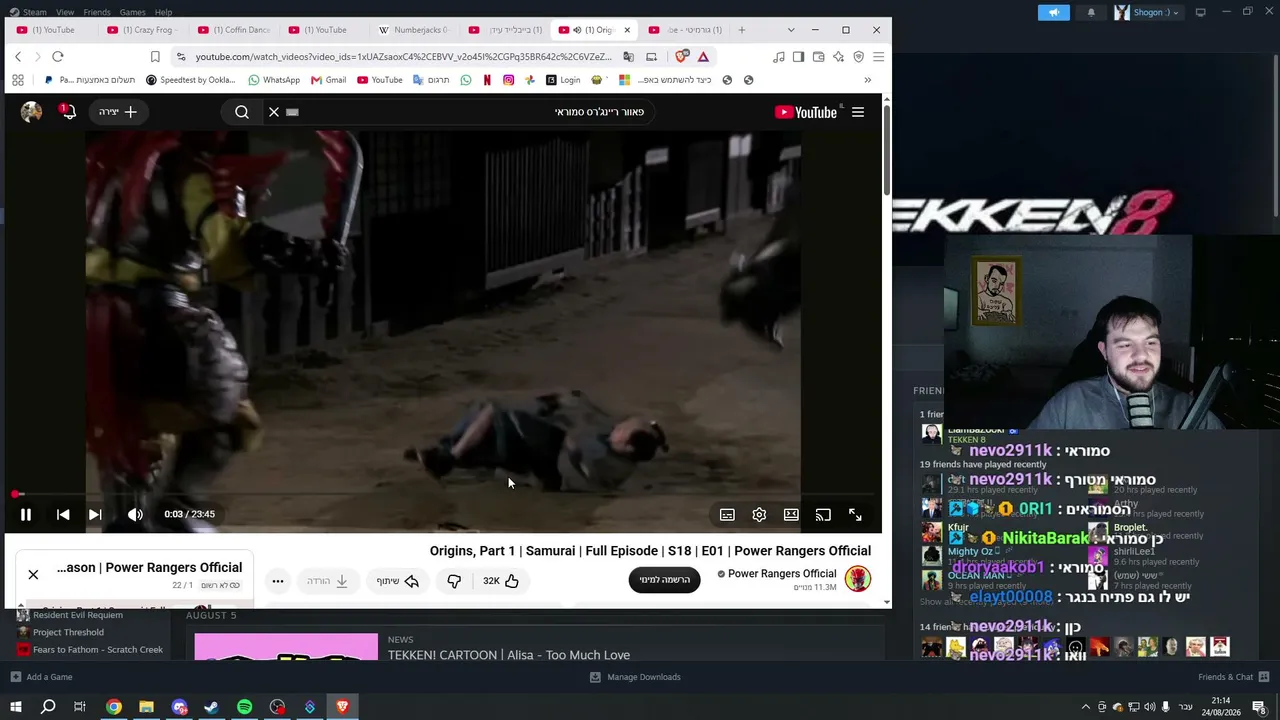Image resolution: width=1280 pixels, height=720 pixels.
Task: Open the Brave Shields lion icon
Action: pos(682,57)
